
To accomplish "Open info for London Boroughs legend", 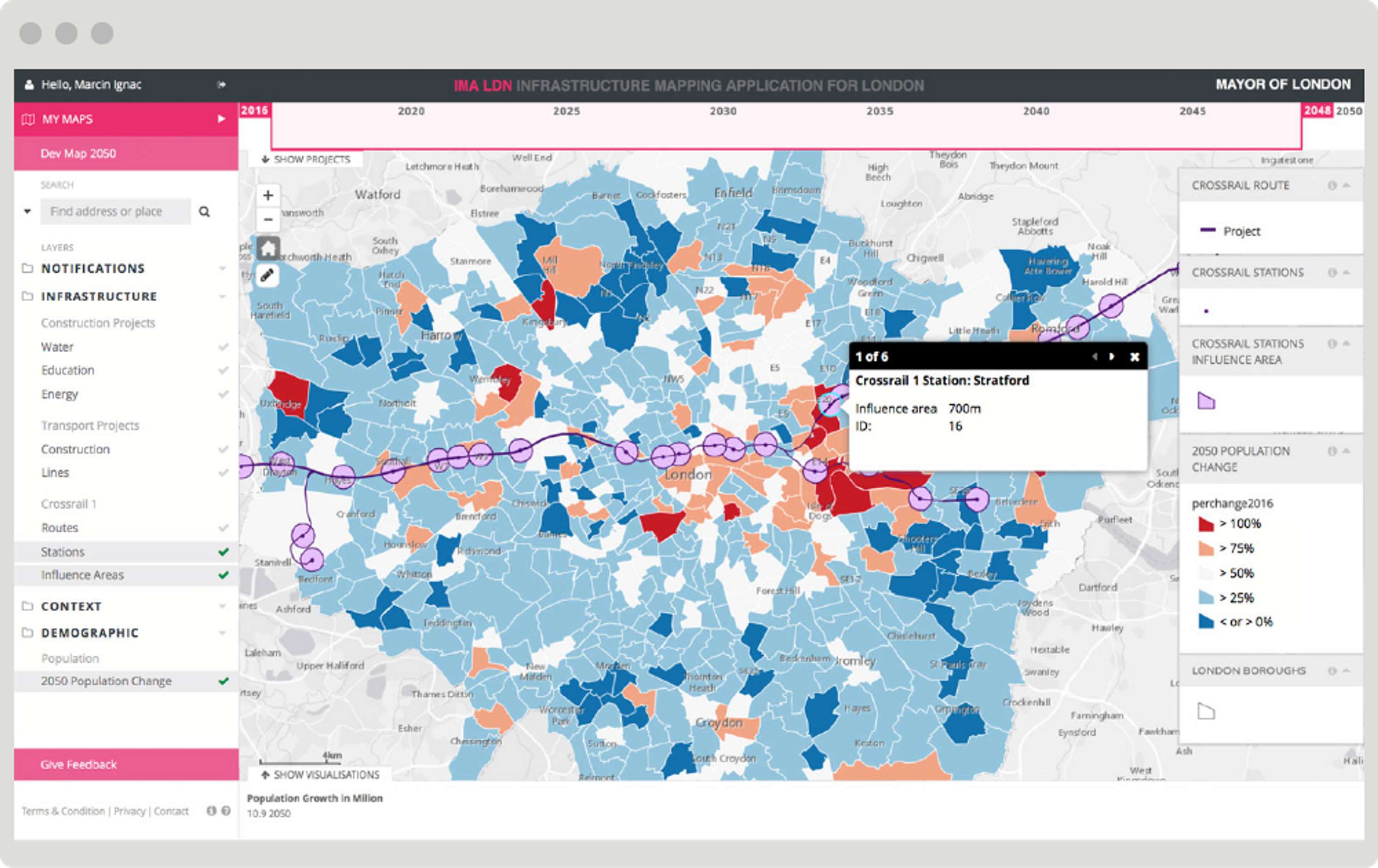I will coord(1332,671).
